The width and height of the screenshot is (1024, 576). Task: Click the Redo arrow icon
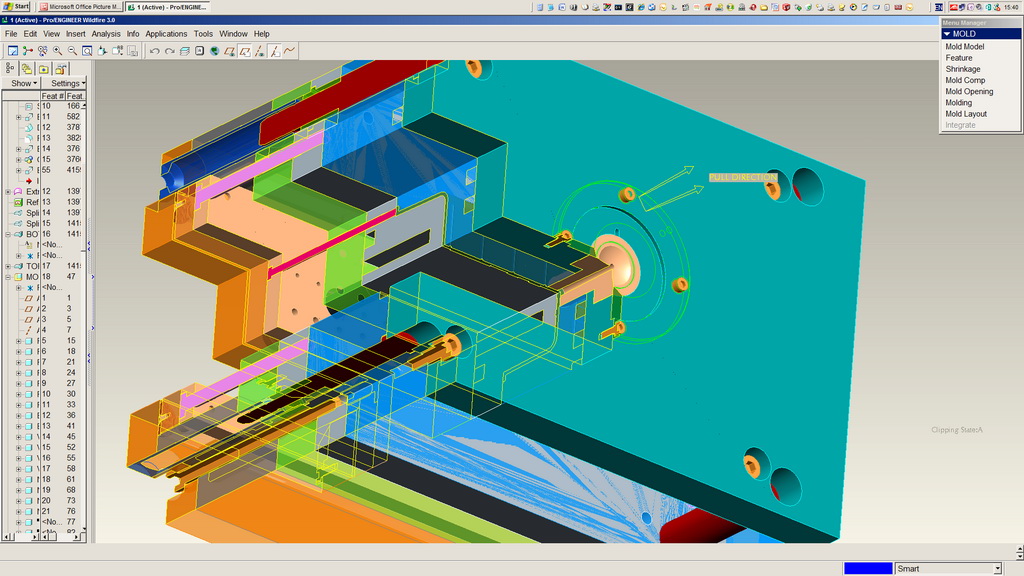tap(169, 51)
